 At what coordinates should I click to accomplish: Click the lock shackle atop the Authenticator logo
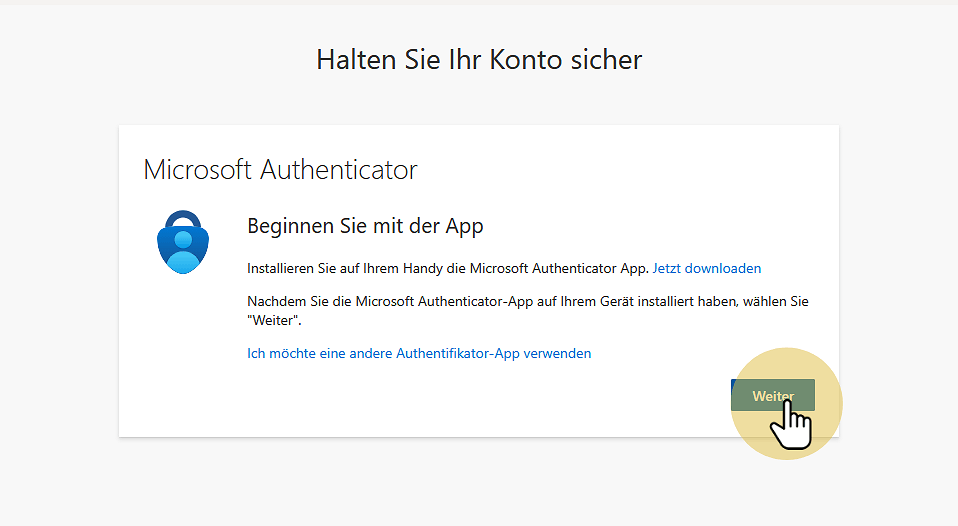coord(183,220)
